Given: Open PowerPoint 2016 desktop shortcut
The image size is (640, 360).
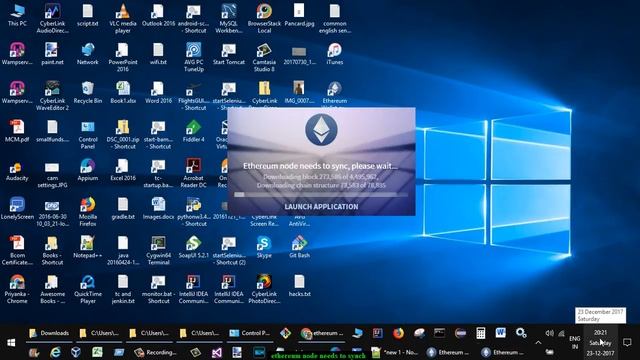Looking at the screenshot, I should [x=123, y=57].
